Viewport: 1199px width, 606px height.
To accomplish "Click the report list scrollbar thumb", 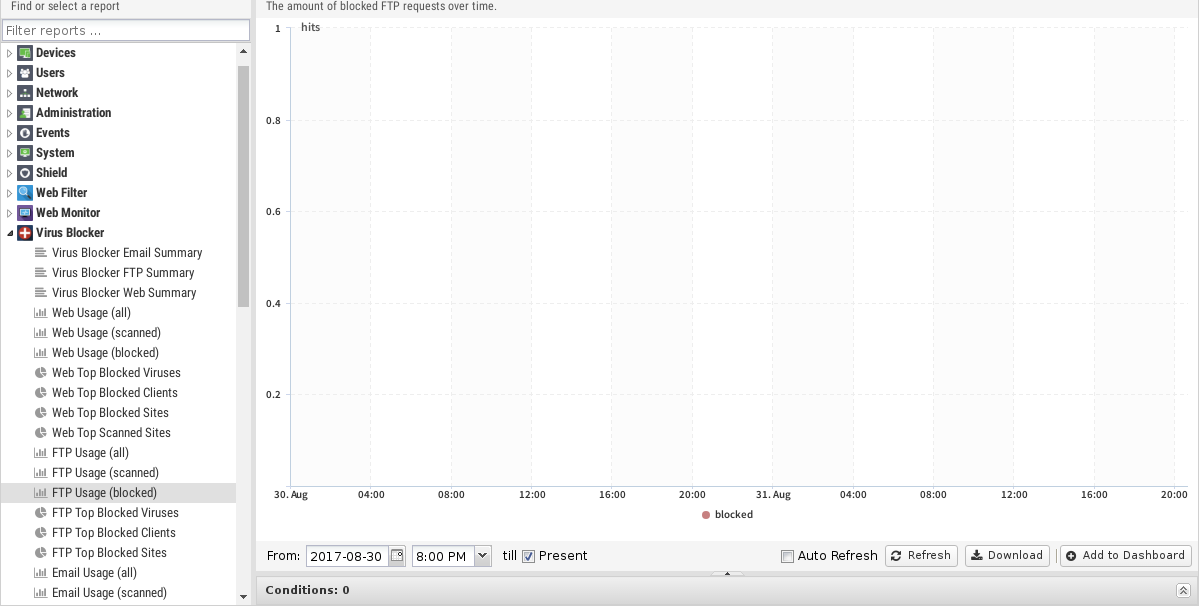I will [x=243, y=186].
